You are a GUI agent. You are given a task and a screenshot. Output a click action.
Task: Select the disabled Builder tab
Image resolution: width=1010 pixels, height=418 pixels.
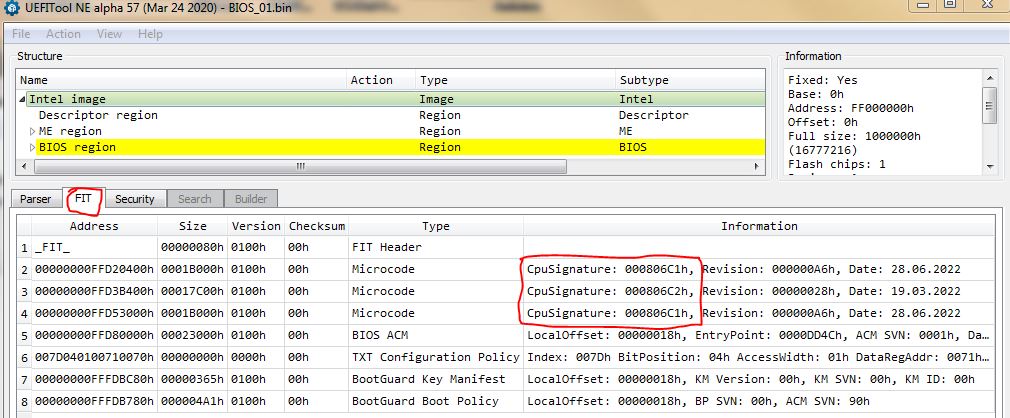coord(251,199)
